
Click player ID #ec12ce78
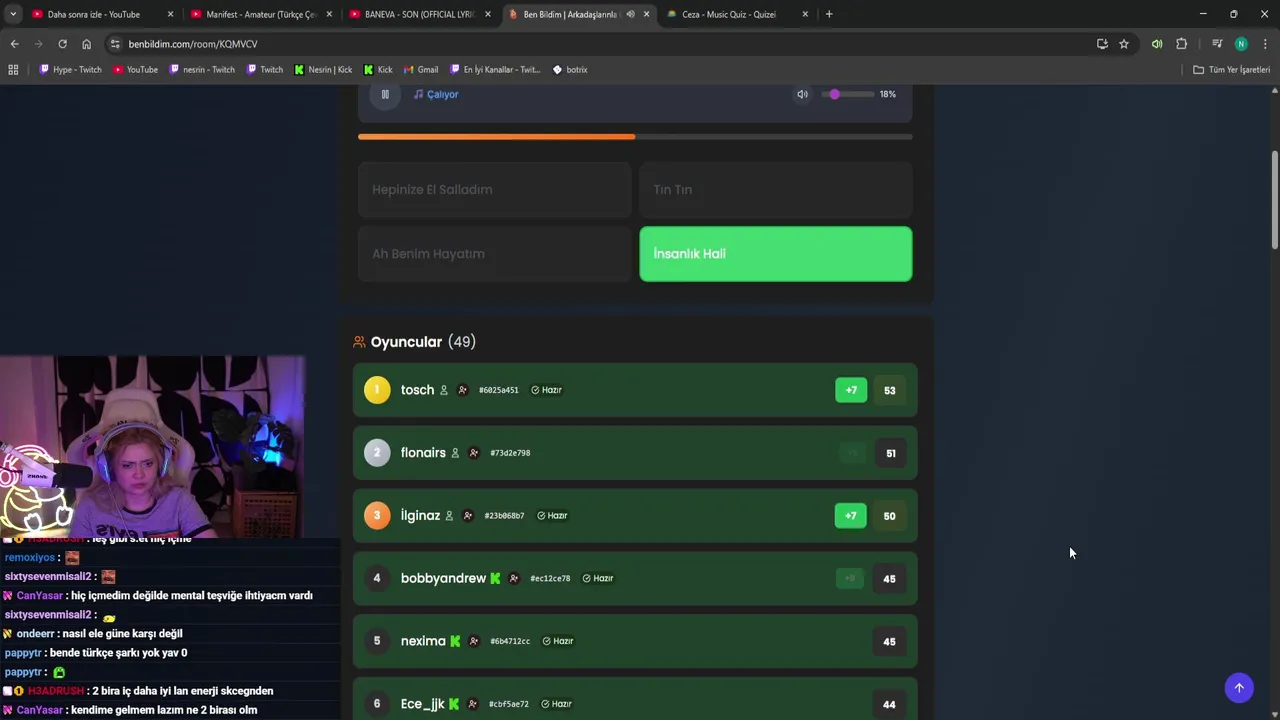(550, 578)
